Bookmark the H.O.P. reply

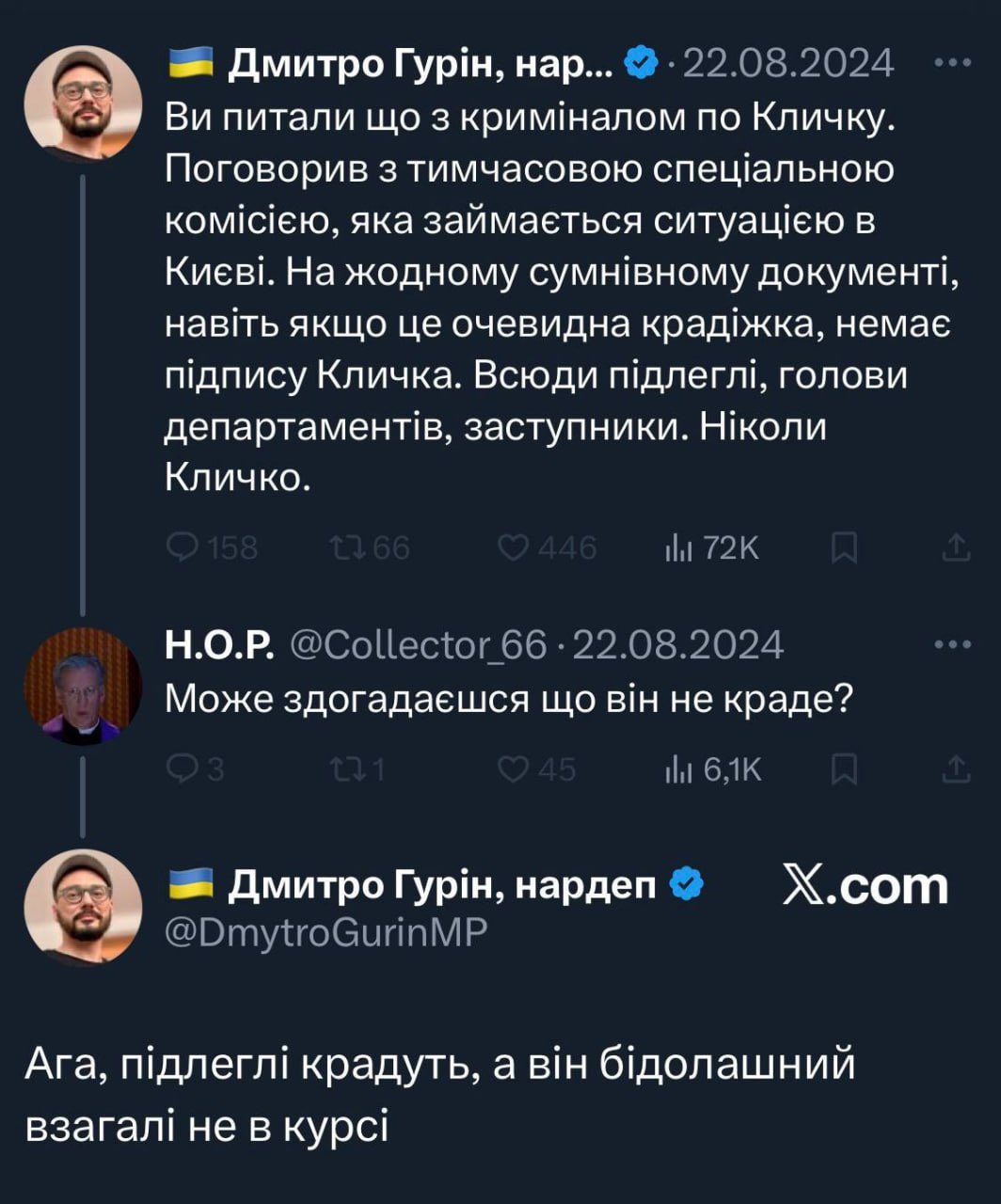point(845,769)
